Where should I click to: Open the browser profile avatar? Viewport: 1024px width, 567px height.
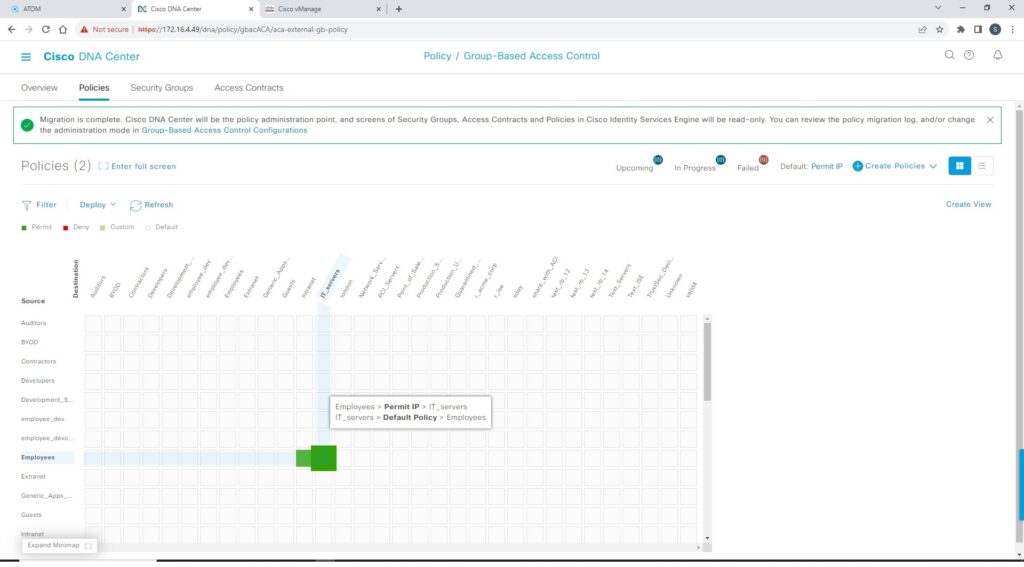click(x=995, y=29)
